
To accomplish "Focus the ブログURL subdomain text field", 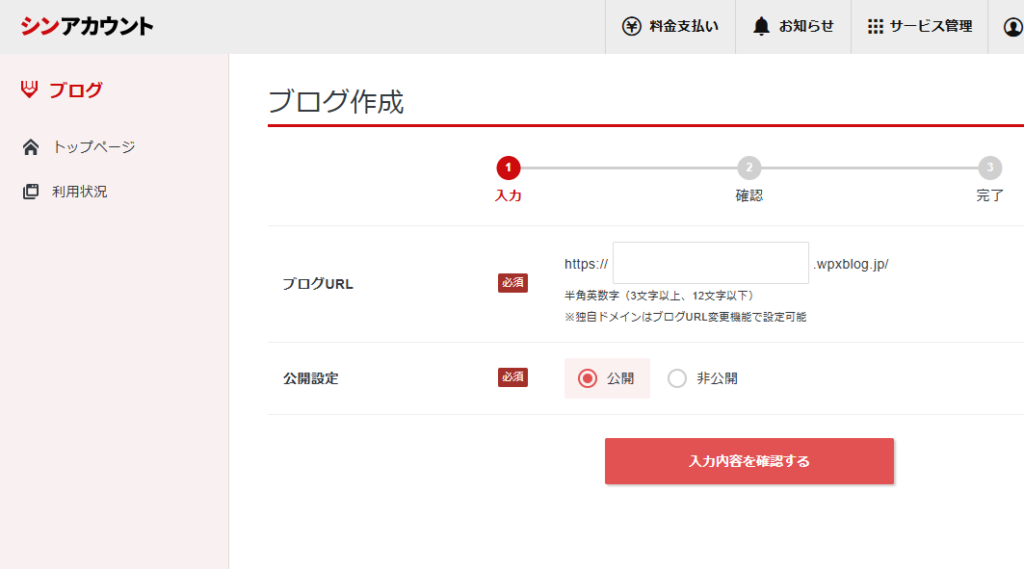I will [x=710, y=263].
